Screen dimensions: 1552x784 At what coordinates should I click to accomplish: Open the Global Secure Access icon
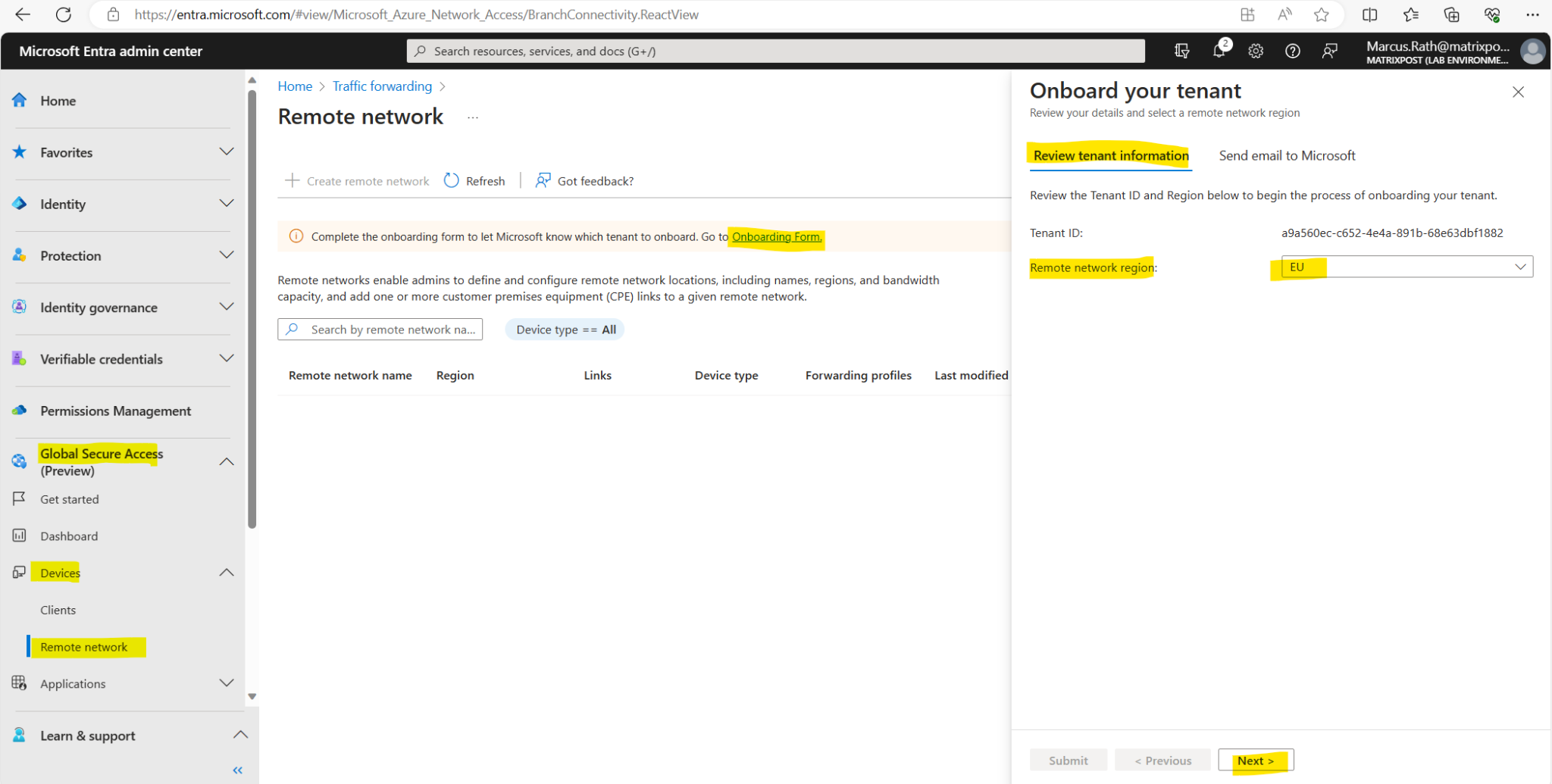(x=19, y=461)
